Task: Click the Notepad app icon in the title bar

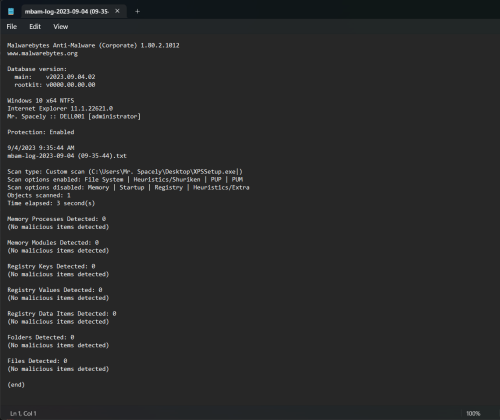Action: click(11, 11)
